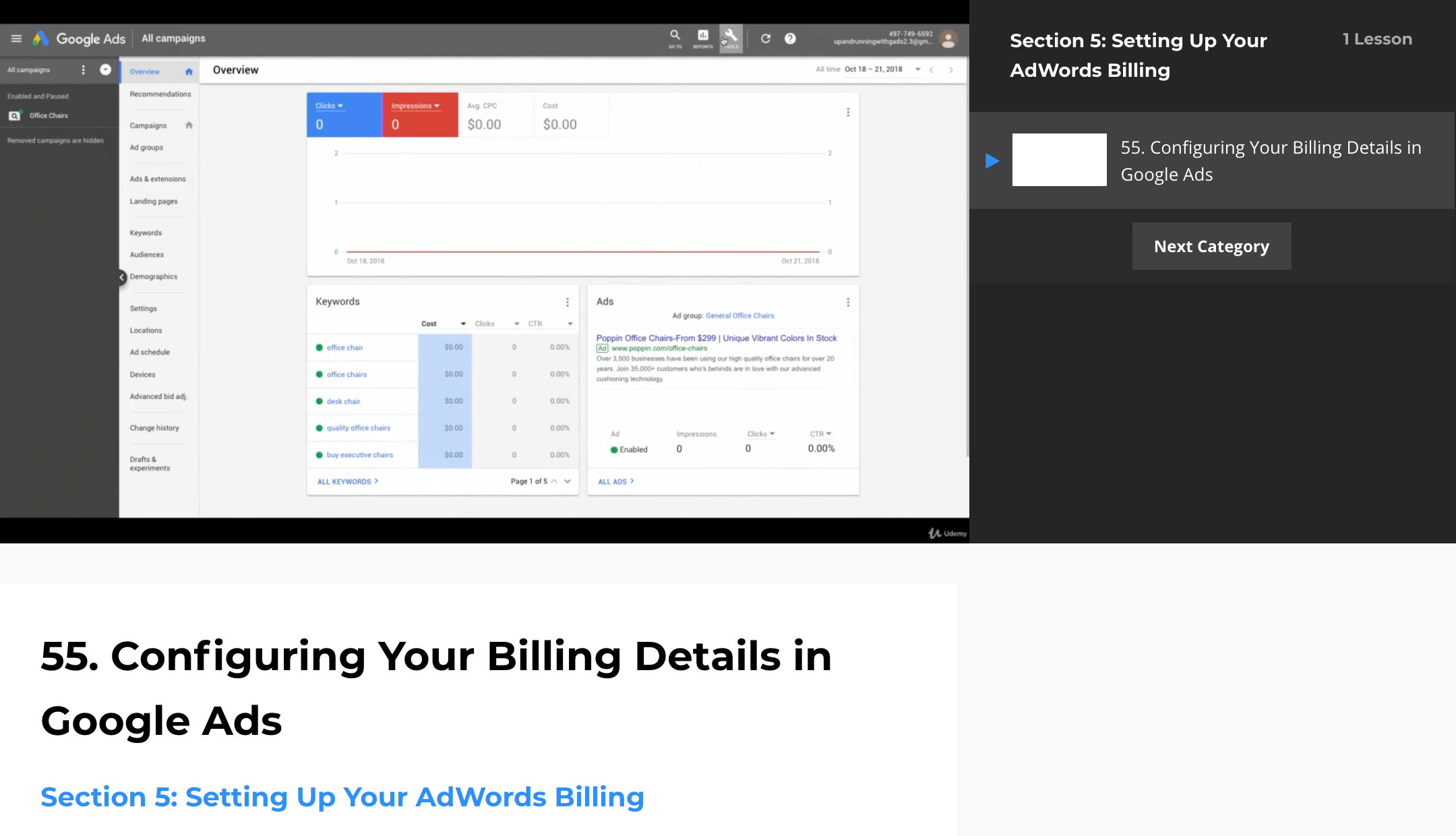
Task: Collapse the side navigation panel arrow
Action: (x=122, y=277)
